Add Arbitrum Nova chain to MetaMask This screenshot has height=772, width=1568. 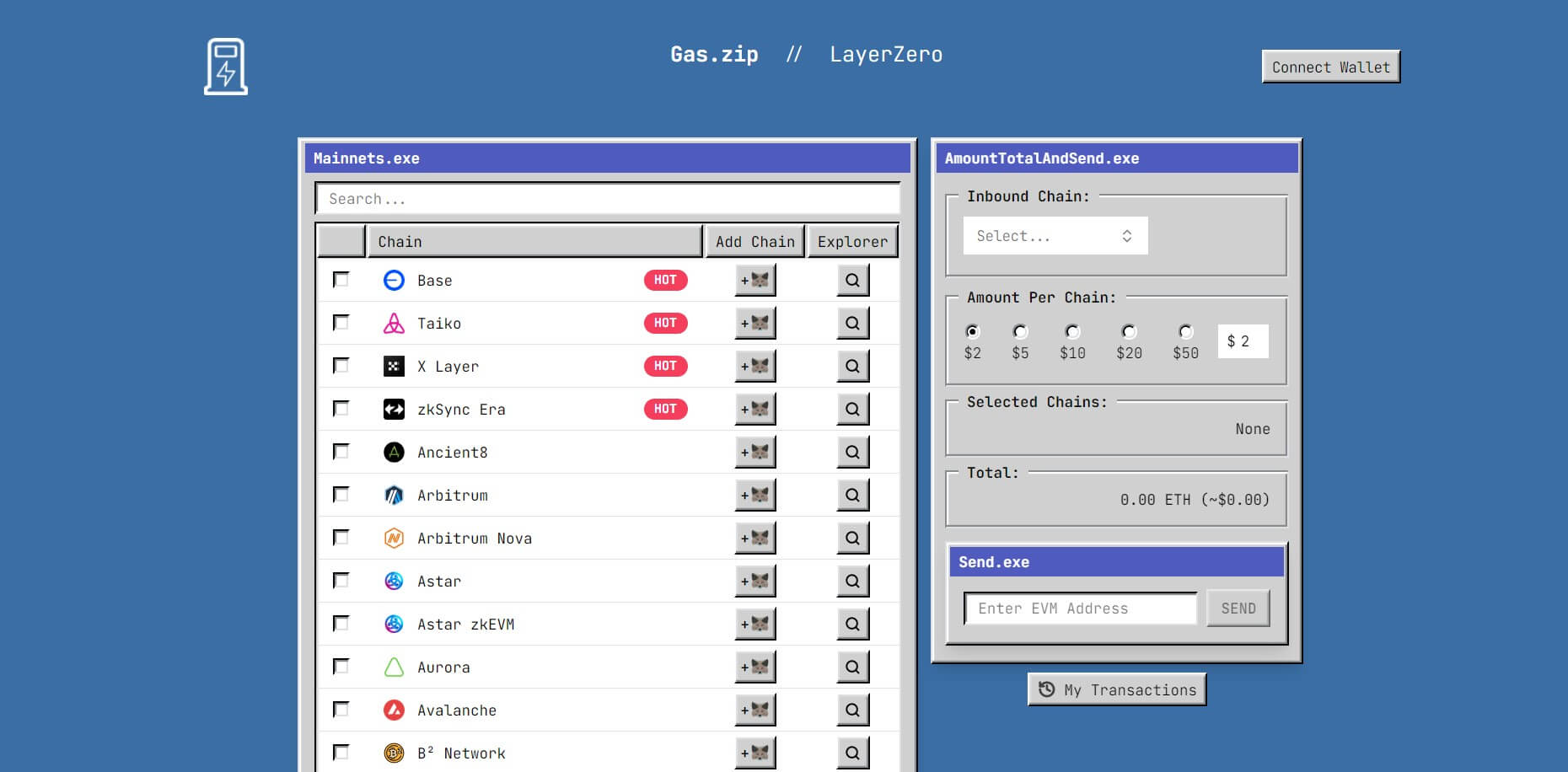(755, 538)
